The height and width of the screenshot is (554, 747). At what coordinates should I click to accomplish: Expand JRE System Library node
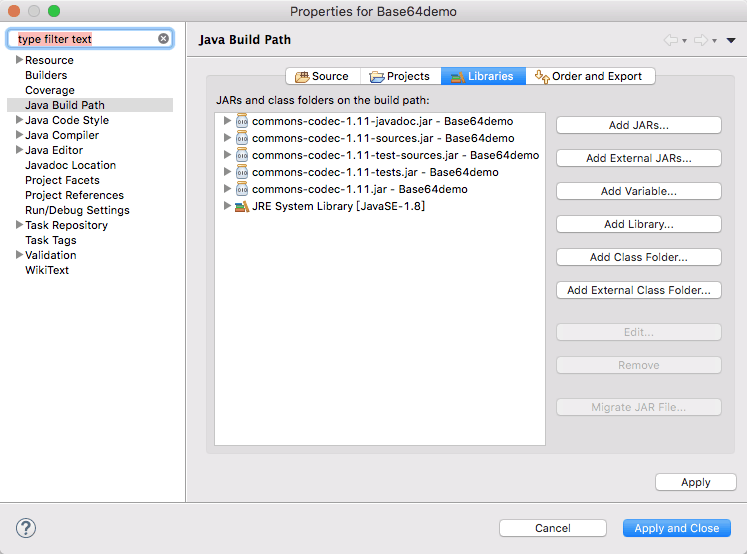point(227,206)
